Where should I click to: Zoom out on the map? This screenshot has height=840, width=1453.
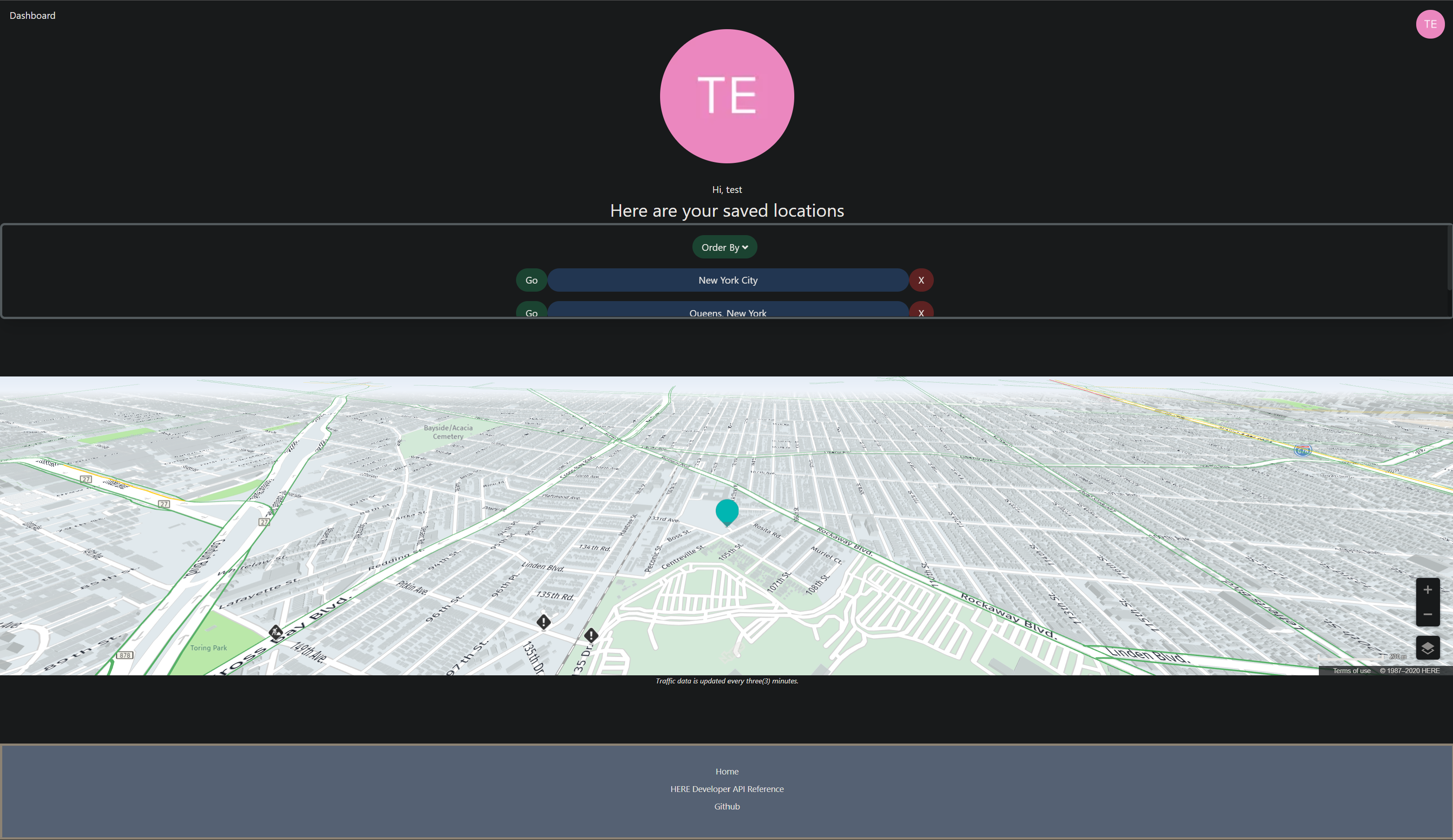coord(1427,615)
